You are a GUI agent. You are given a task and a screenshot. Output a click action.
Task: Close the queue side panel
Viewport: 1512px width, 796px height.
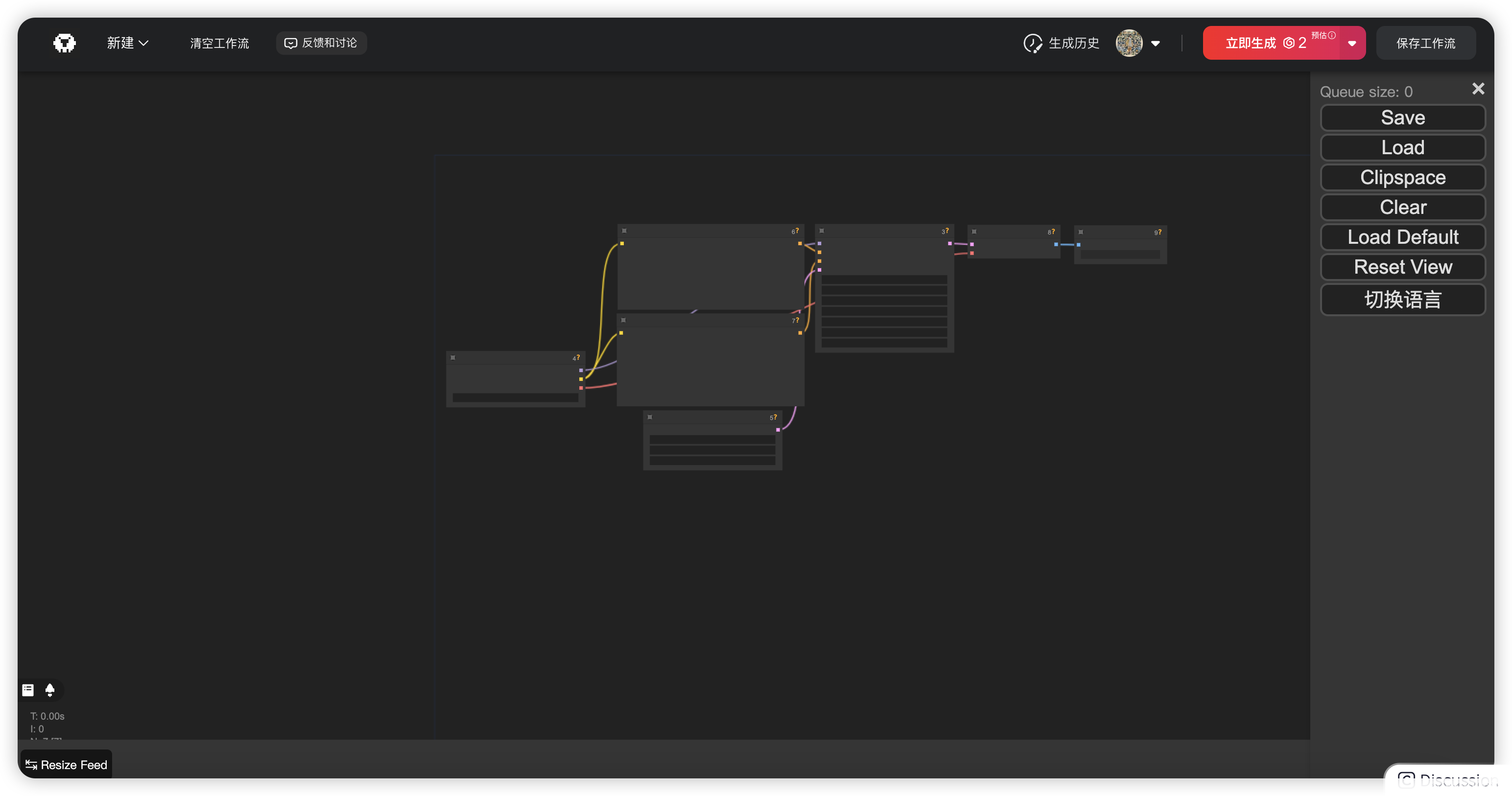pyautogui.click(x=1478, y=89)
